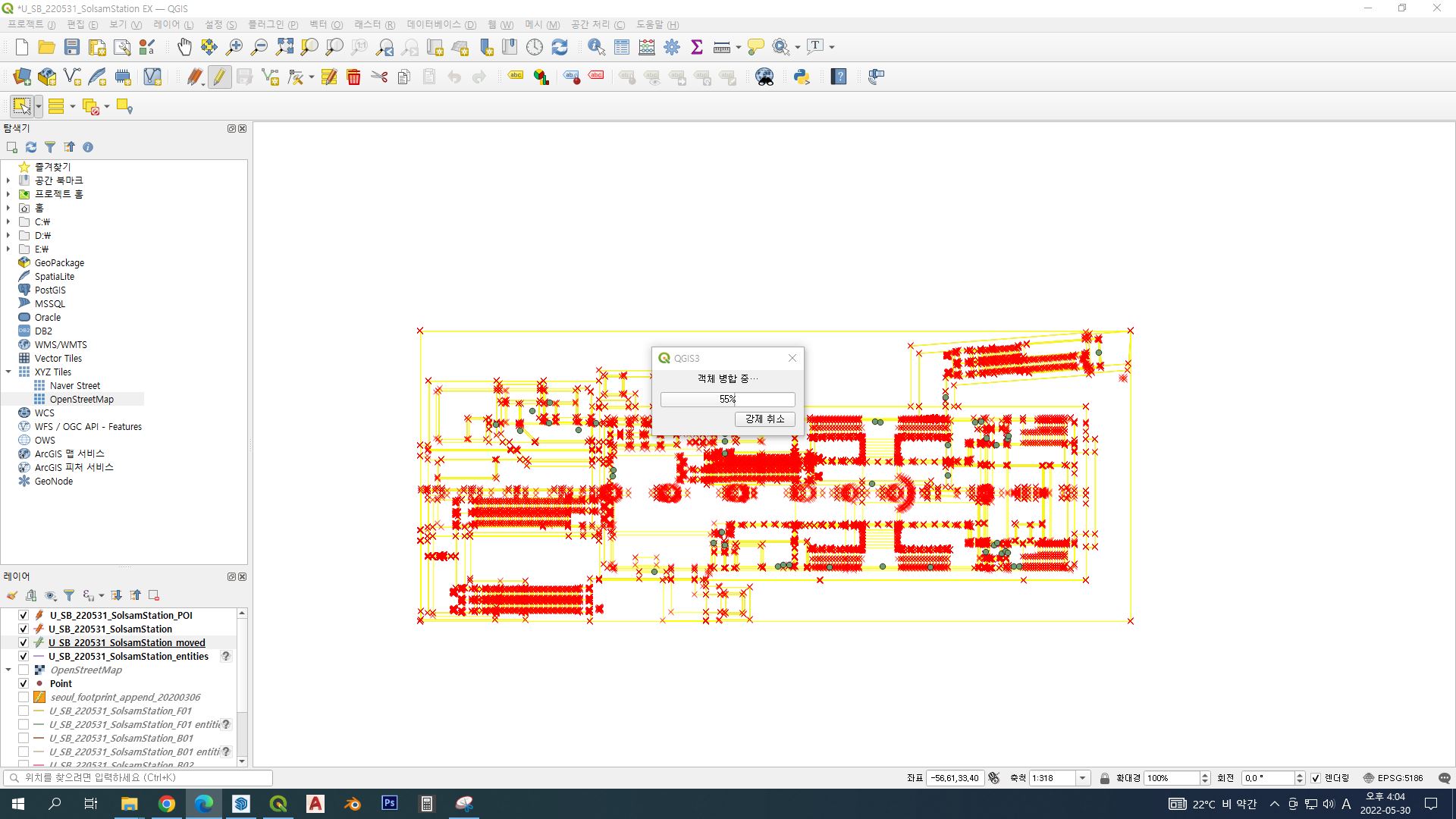Toggle the editing pencil icon
1456x819 pixels.
tap(219, 77)
